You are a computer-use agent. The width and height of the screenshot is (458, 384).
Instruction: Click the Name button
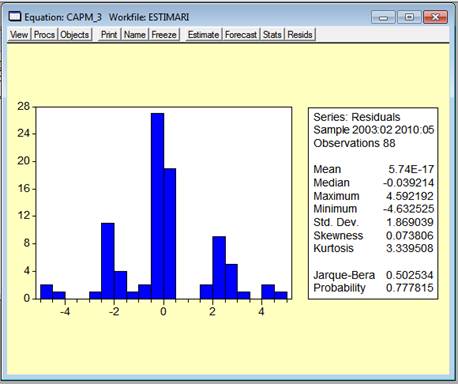coord(135,35)
